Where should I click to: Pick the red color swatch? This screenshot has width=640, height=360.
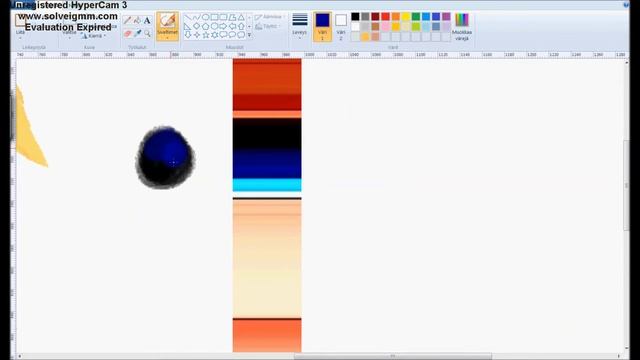386,16
